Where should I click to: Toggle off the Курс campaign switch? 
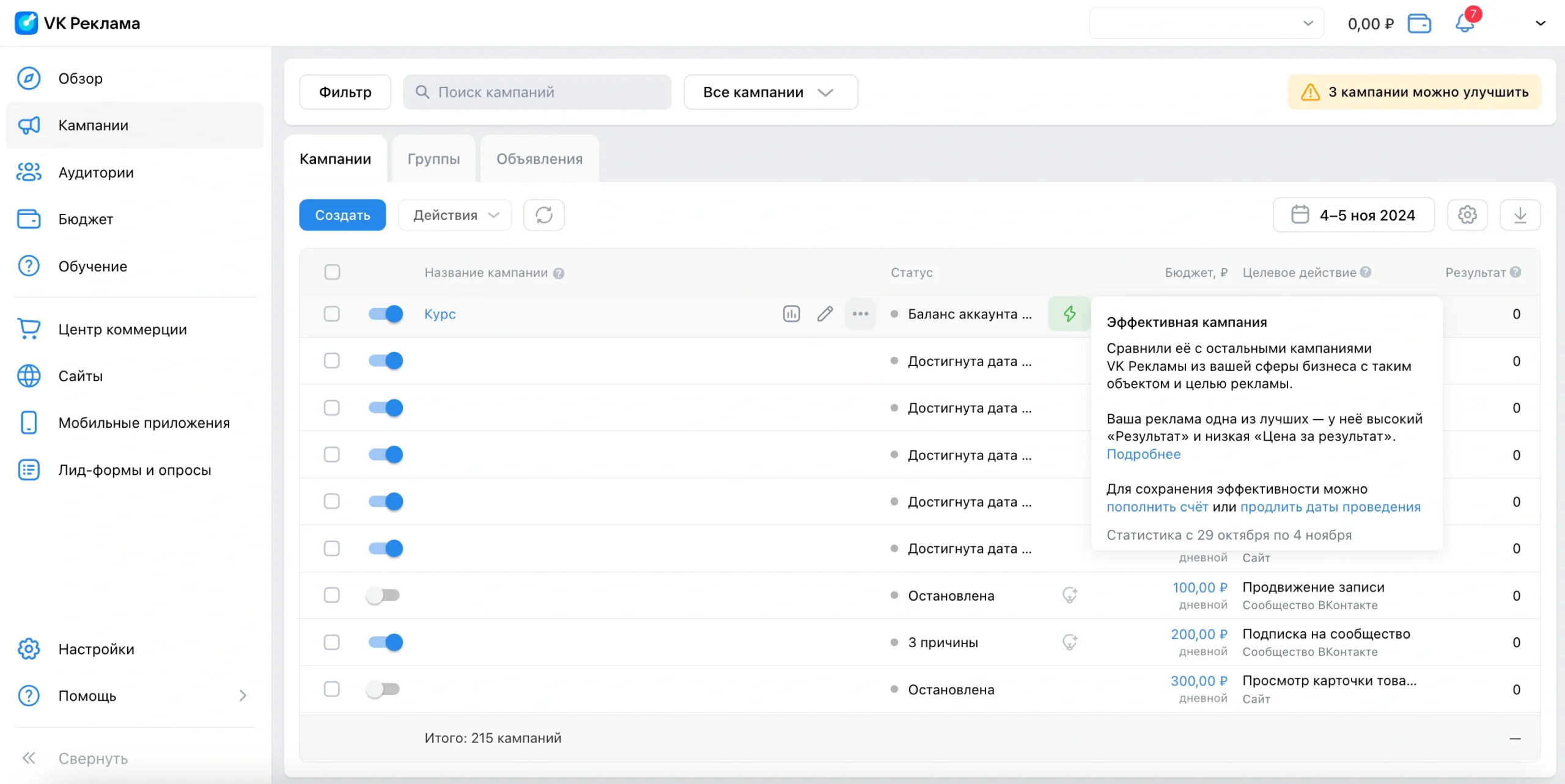[385, 314]
